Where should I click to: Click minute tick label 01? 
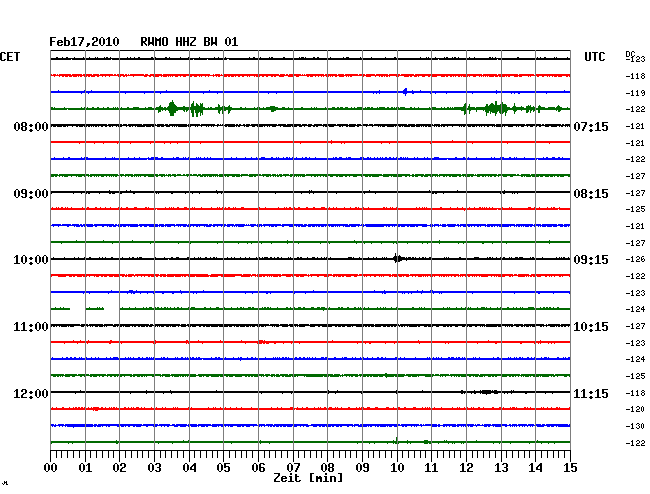pos(85,468)
